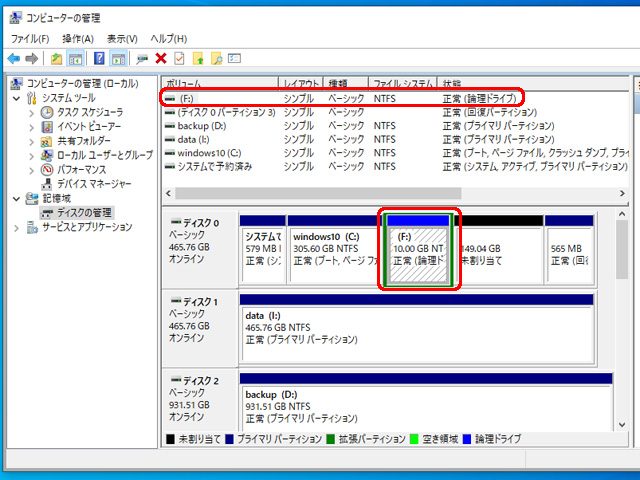Click data (I:) 465.76 GB partition block
The image size is (640, 480).
(x=417, y=328)
